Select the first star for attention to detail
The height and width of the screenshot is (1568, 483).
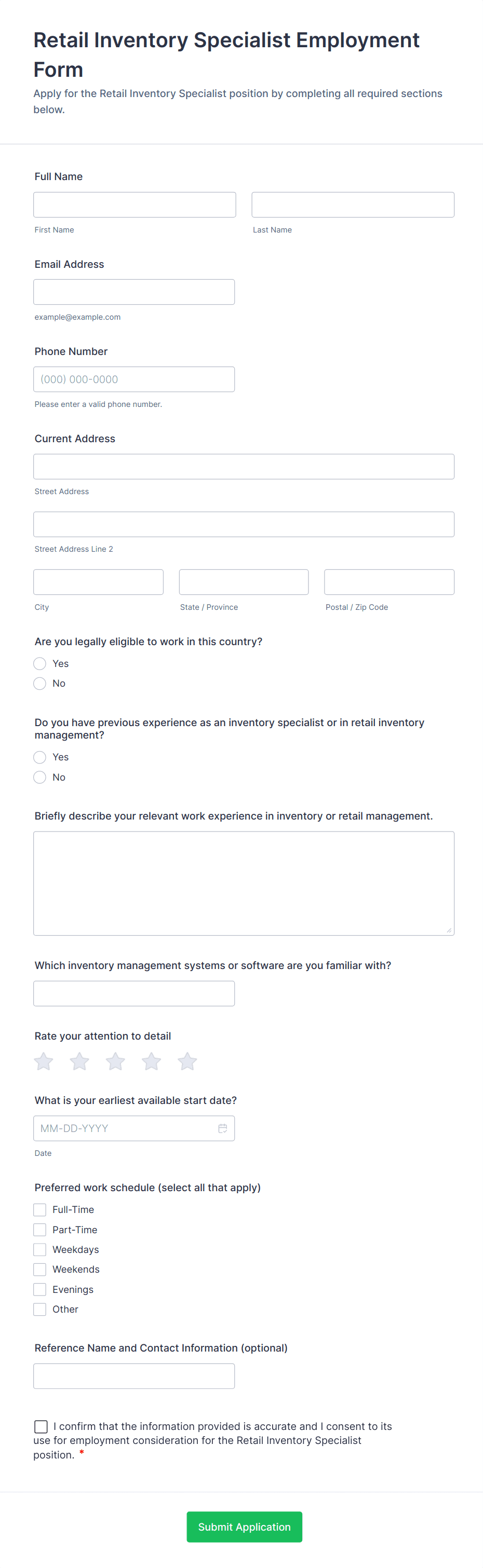(x=43, y=1061)
